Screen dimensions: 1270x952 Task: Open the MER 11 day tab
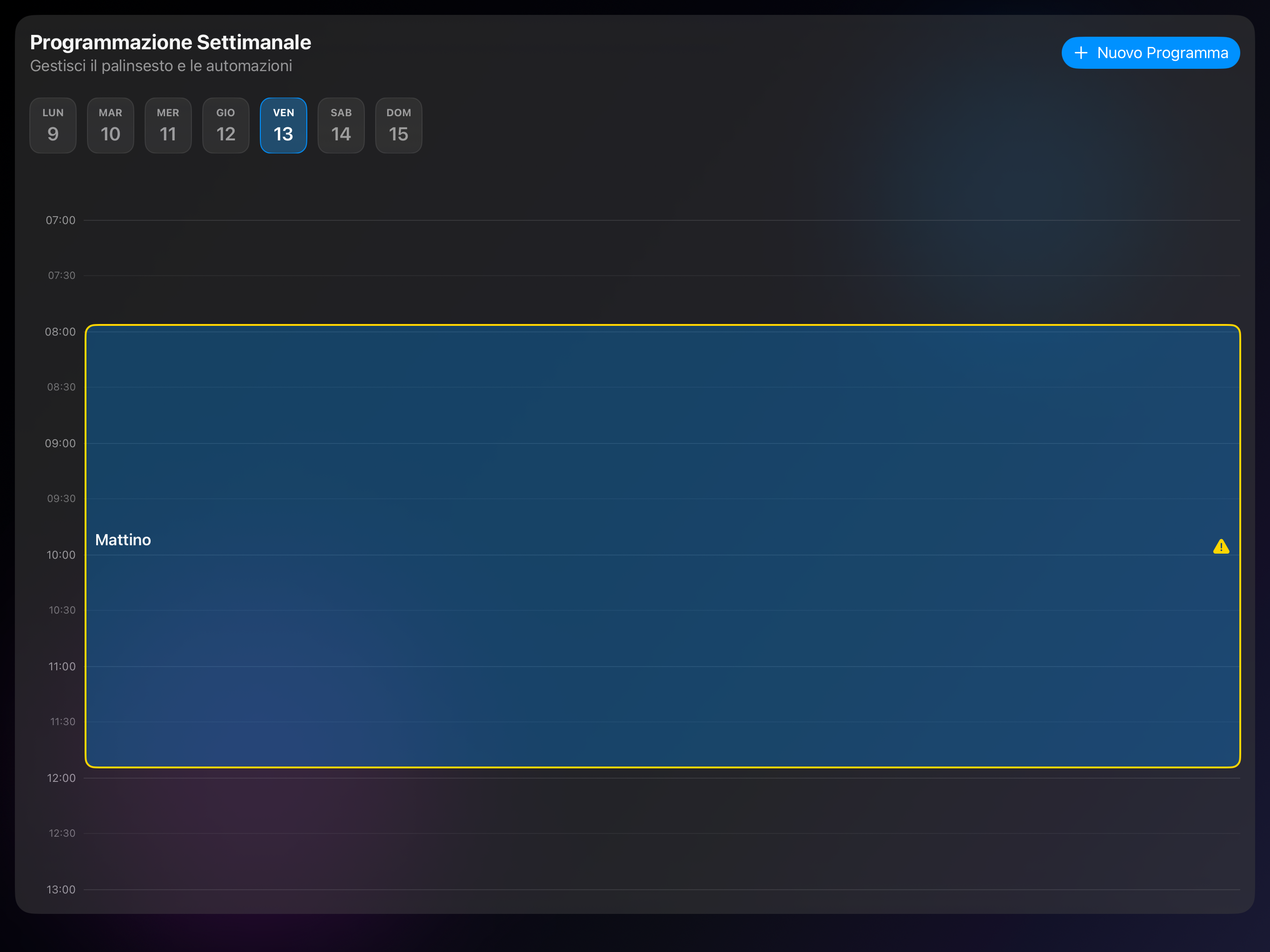click(168, 125)
